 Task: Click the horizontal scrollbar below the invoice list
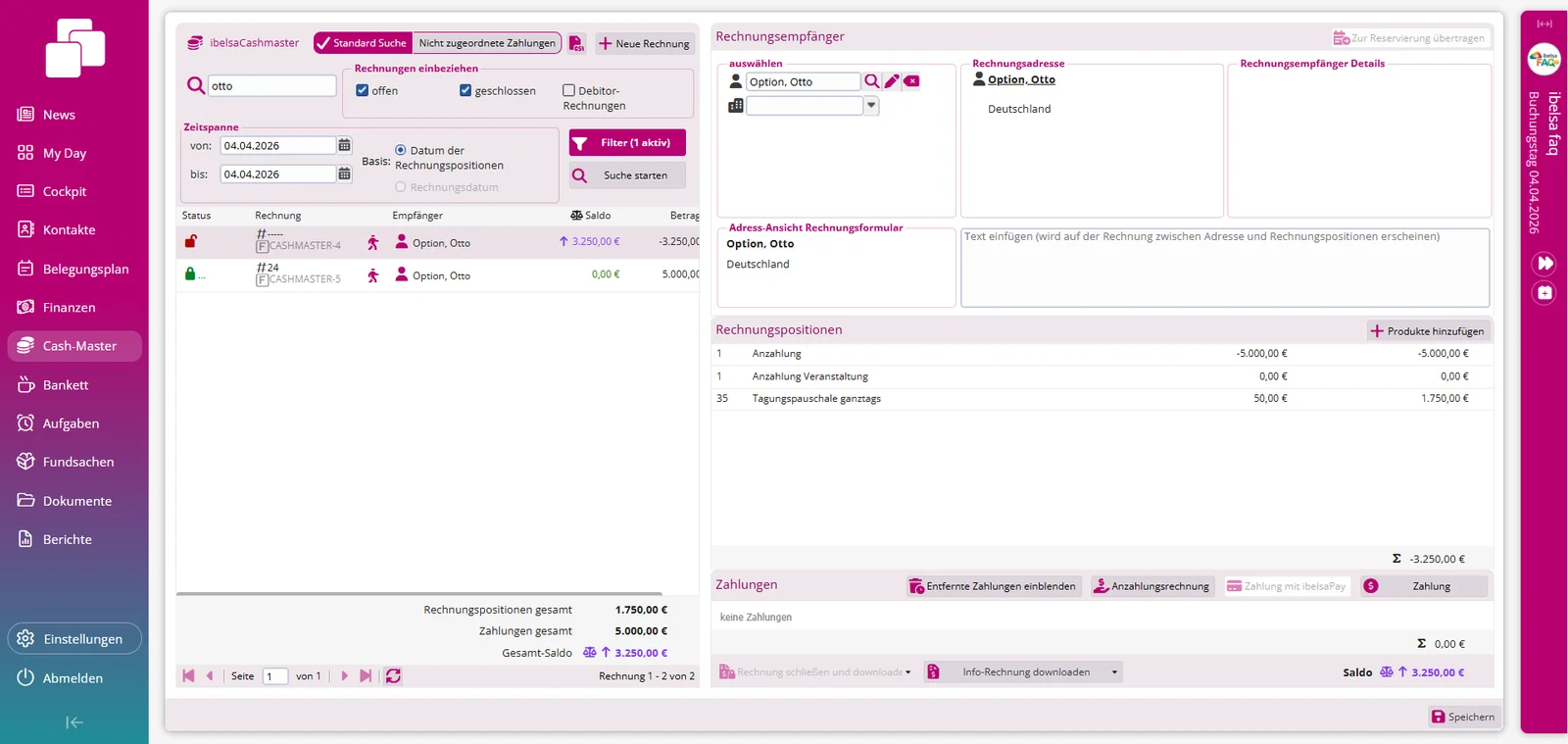click(x=419, y=593)
